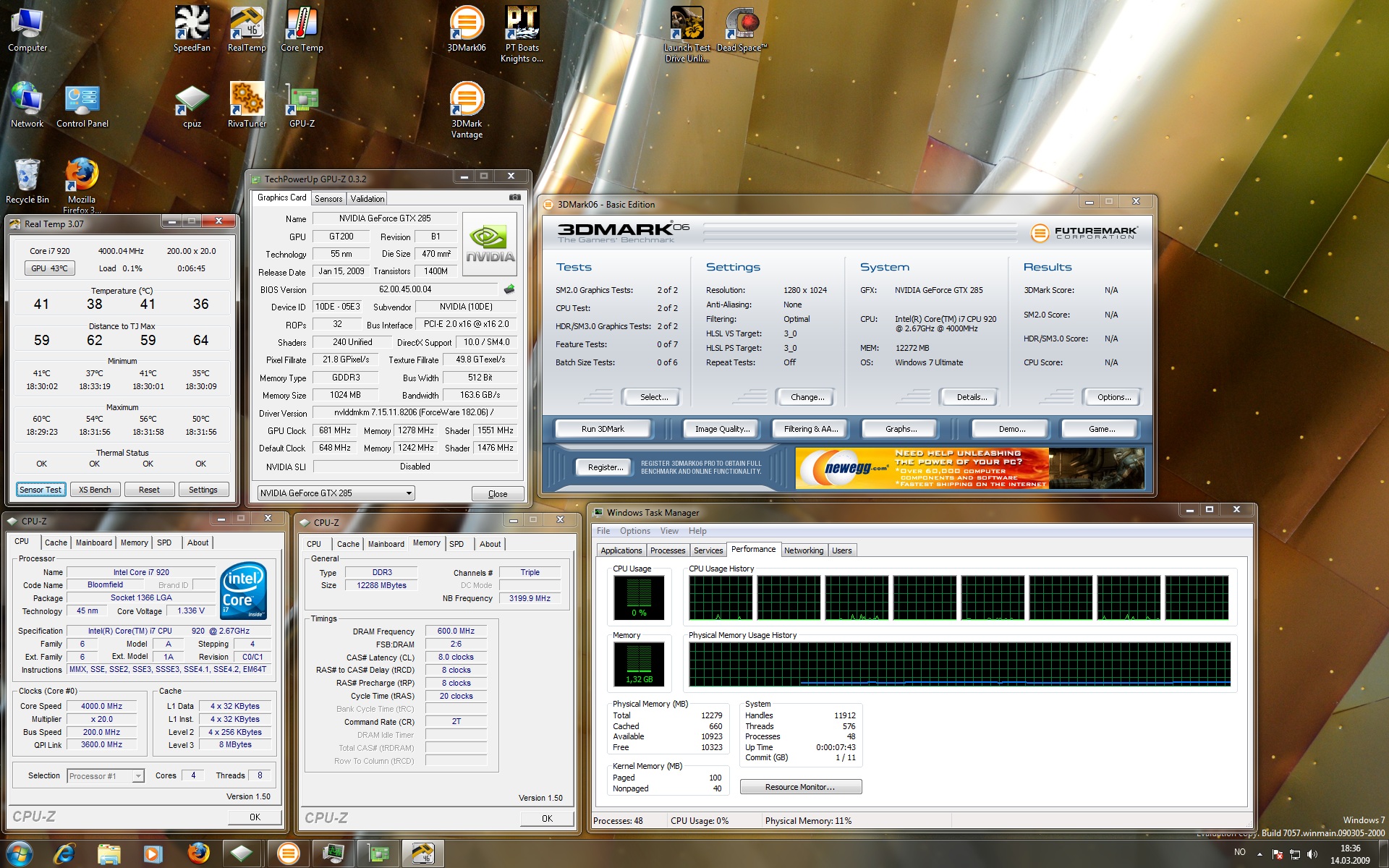This screenshot has width=1389, height=868.
Task: Switch to the Sensors tab in GPU-Z
Action: 328,199
